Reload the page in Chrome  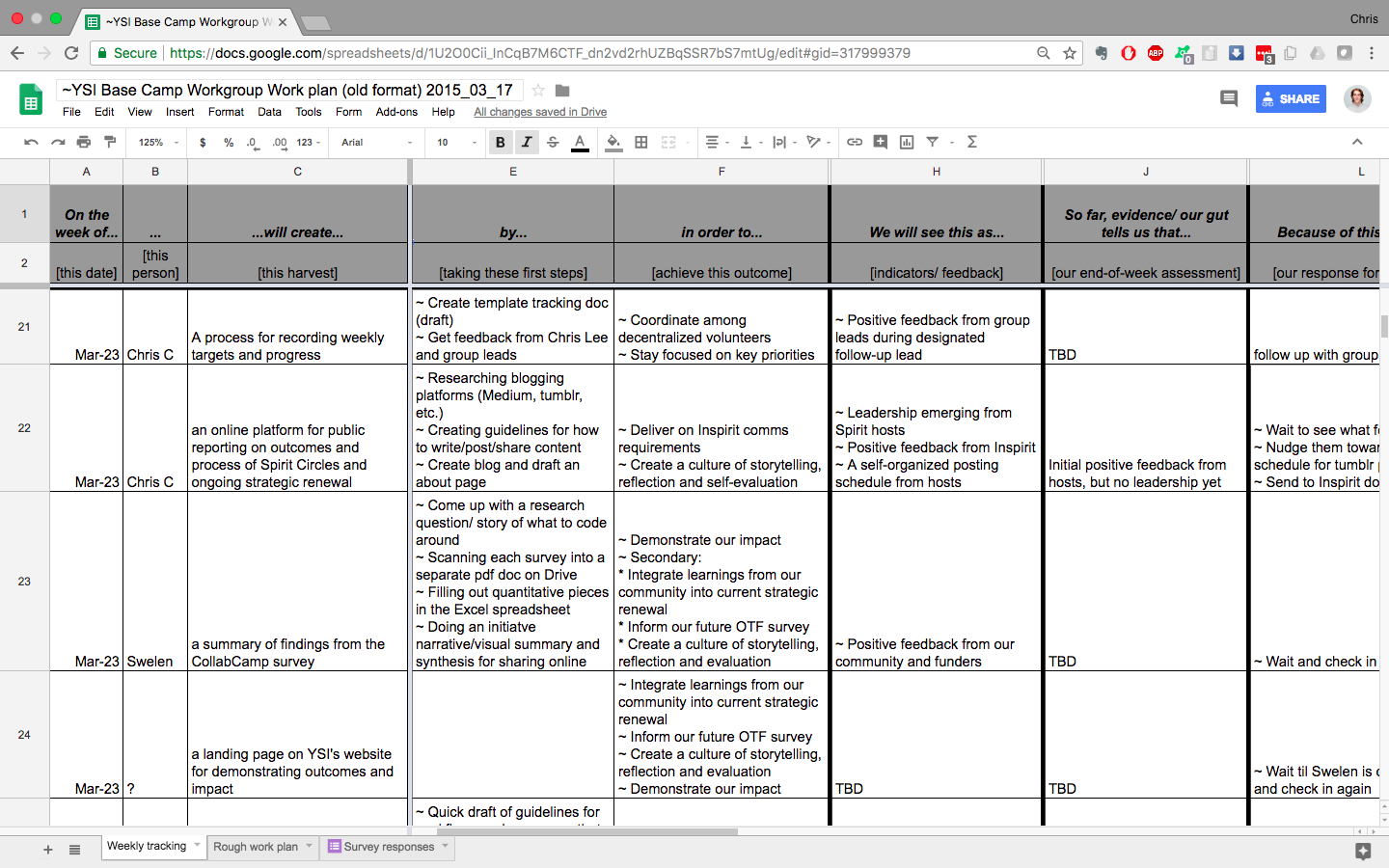(70, 53)
